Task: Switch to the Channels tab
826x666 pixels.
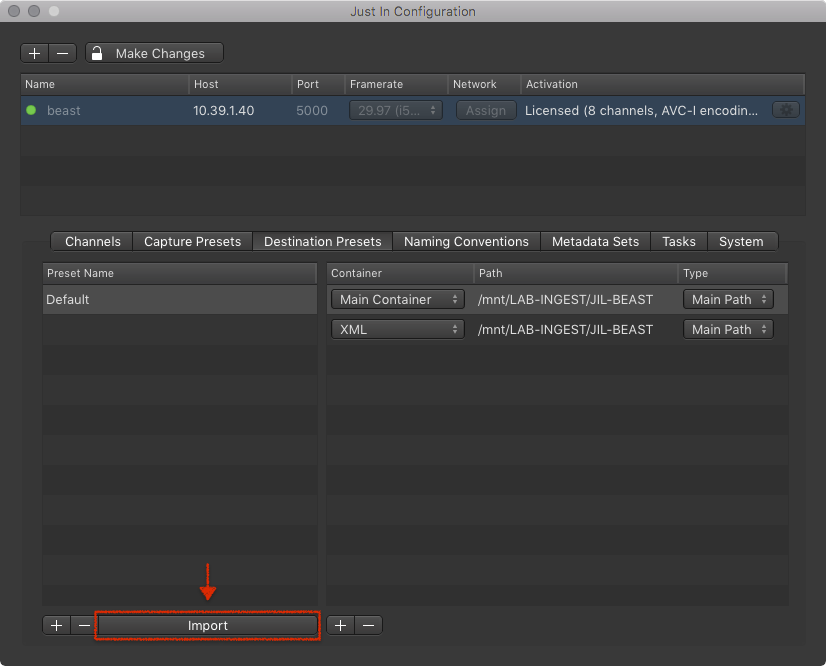Action: click(92, 241)
